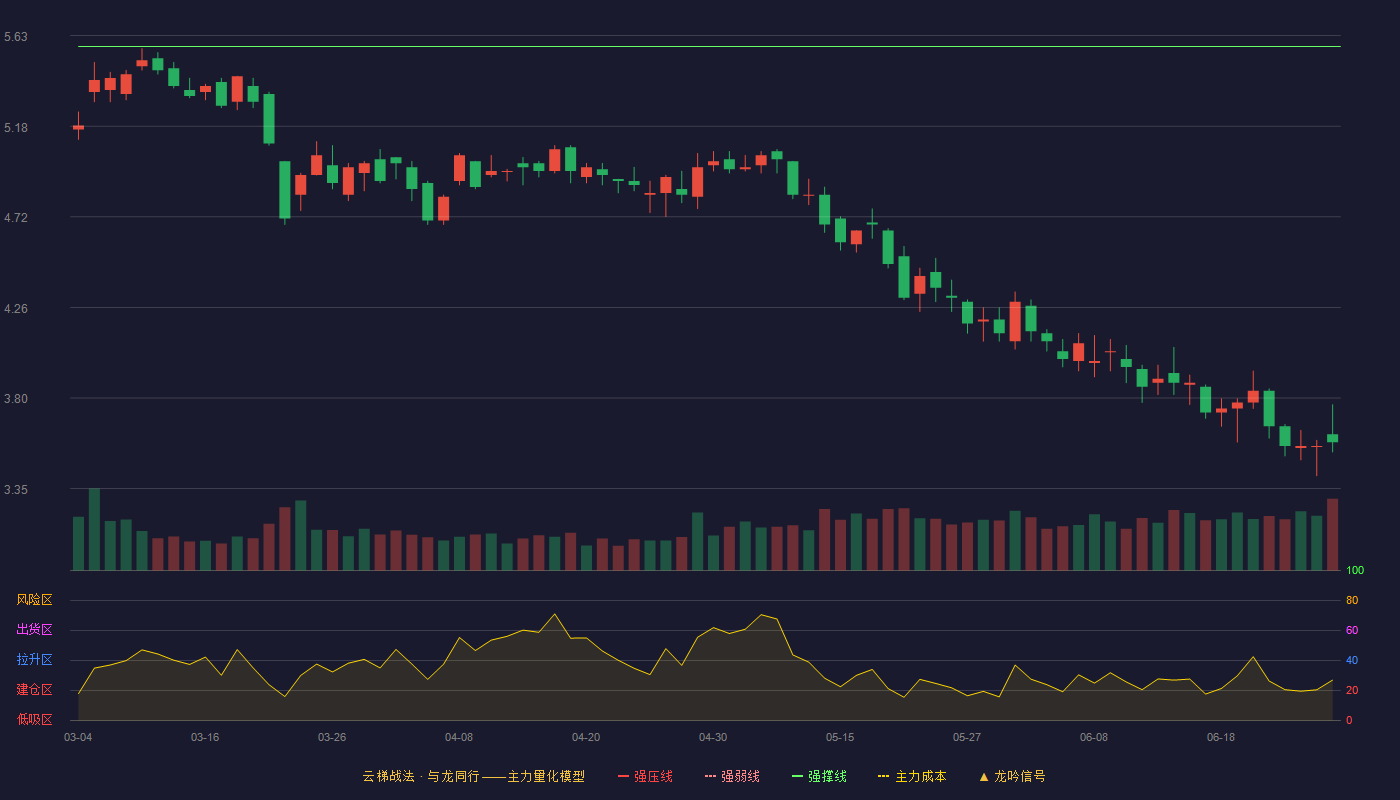Viewport: 1400px width, 800px height.
Task: Click the 0 indicator scale value
Action: [1349, 720]
